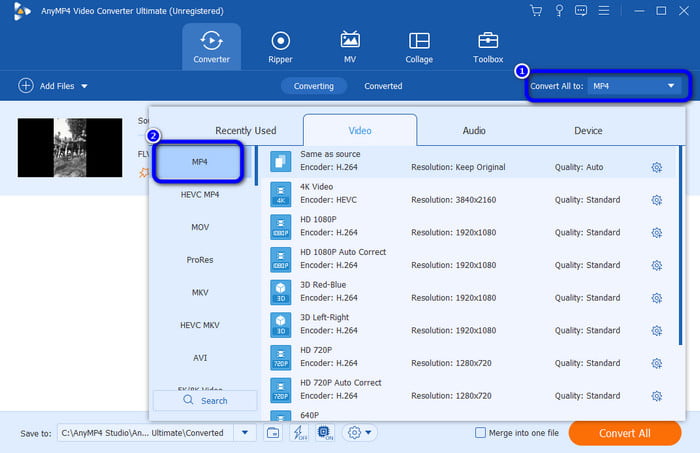Viewport: 700px width, 453px height.
Task: Open the MV module
Action: click(x=350, y=47)
